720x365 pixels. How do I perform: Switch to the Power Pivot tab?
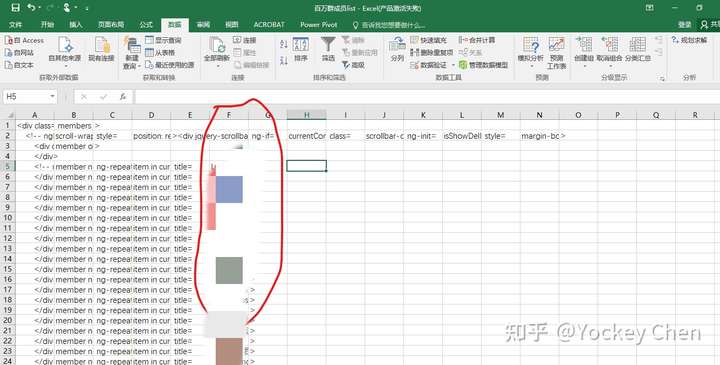pos(319,25)
